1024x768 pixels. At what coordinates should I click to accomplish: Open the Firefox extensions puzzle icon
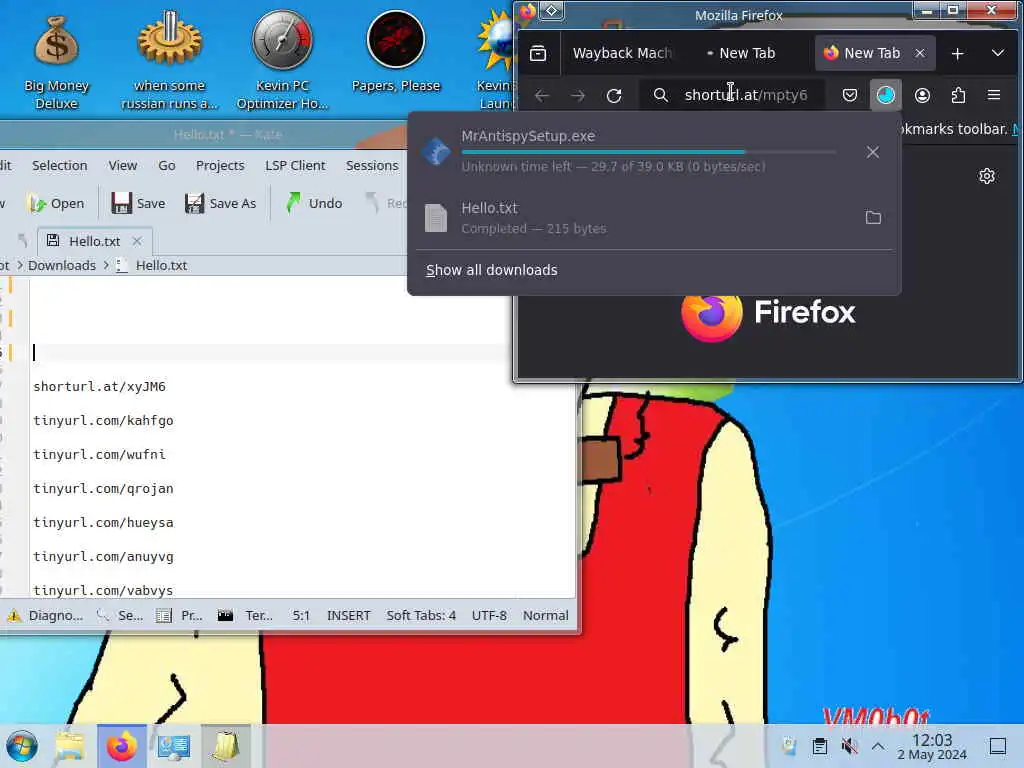[x=958, y=95]
